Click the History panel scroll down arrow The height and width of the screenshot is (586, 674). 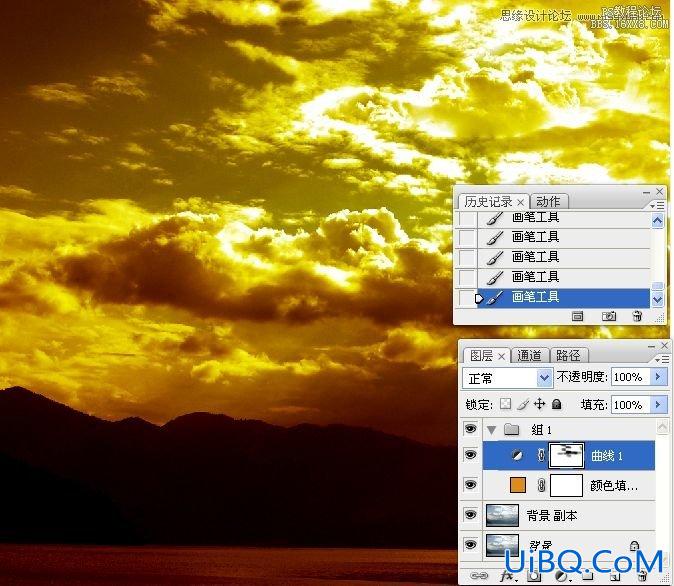click(x=657, y=299)
